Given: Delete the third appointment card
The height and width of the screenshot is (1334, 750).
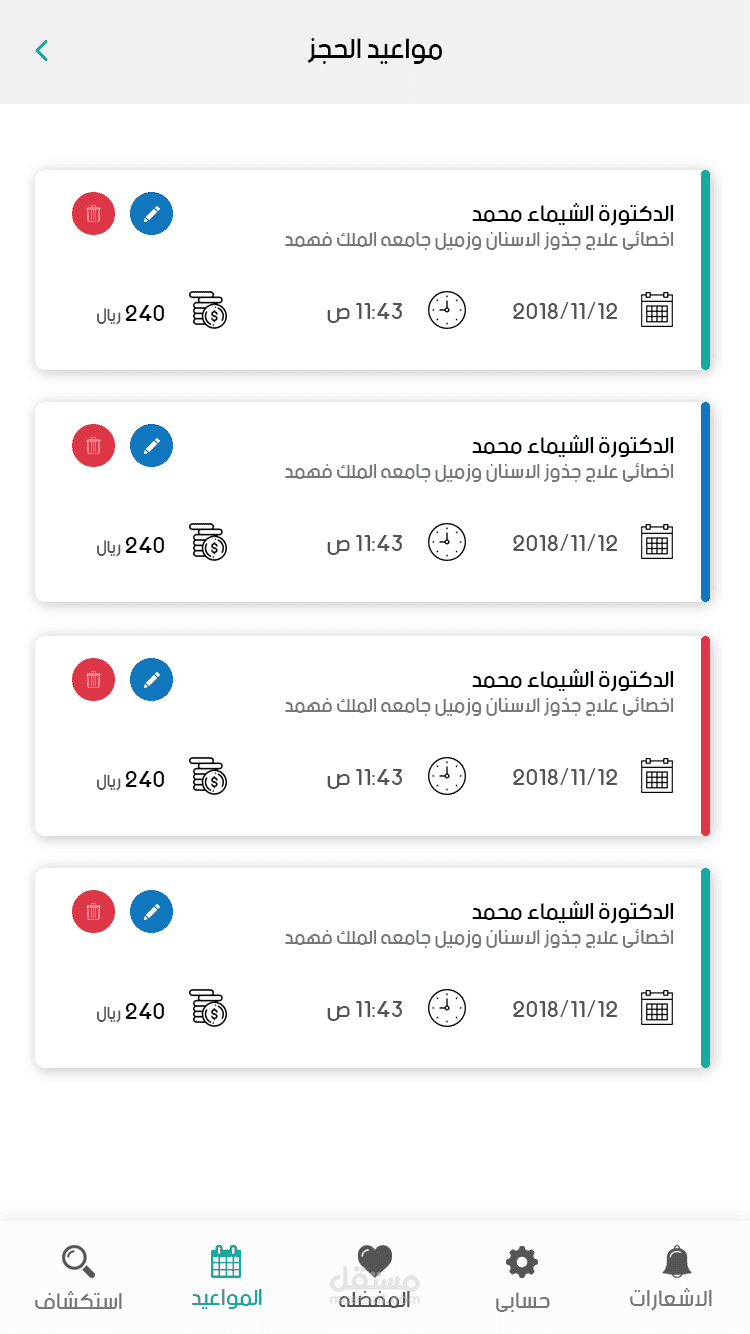Looking at the screenshot, I should click(x=93, y=680).
